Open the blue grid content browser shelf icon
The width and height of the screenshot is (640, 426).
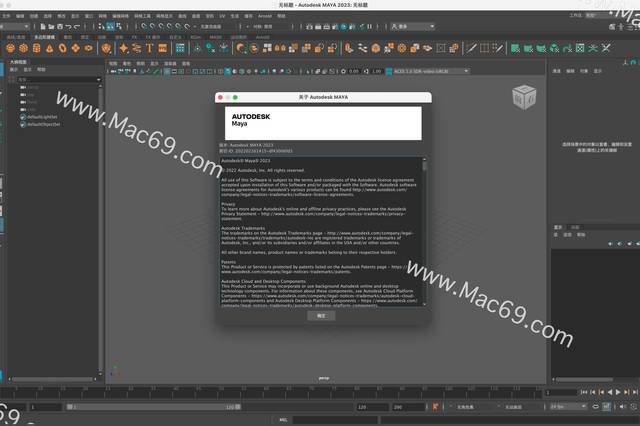(x=180, y=48)
